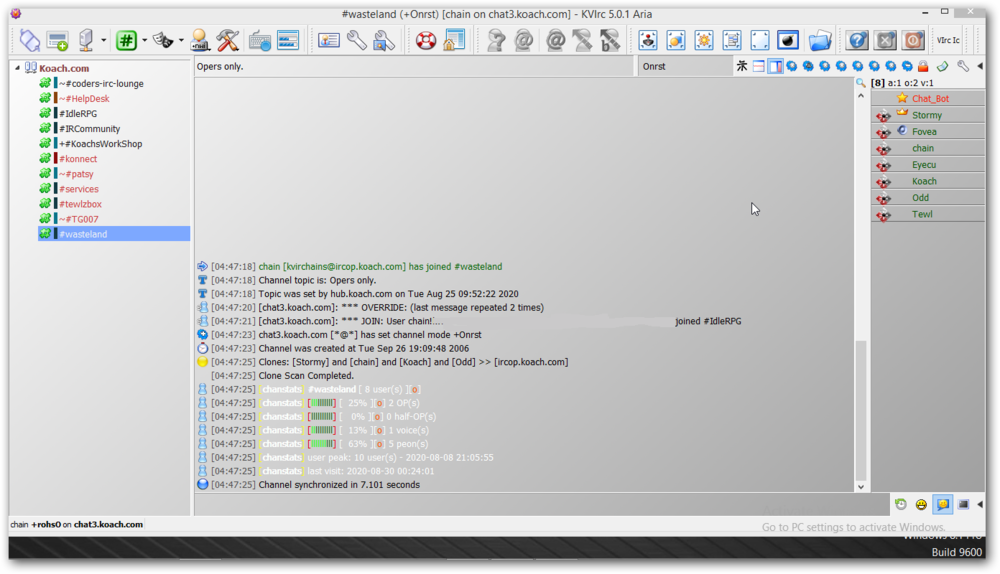Click the chat scrollbar down arrow
Screen dimensions: 1000x574
point(860,487)
